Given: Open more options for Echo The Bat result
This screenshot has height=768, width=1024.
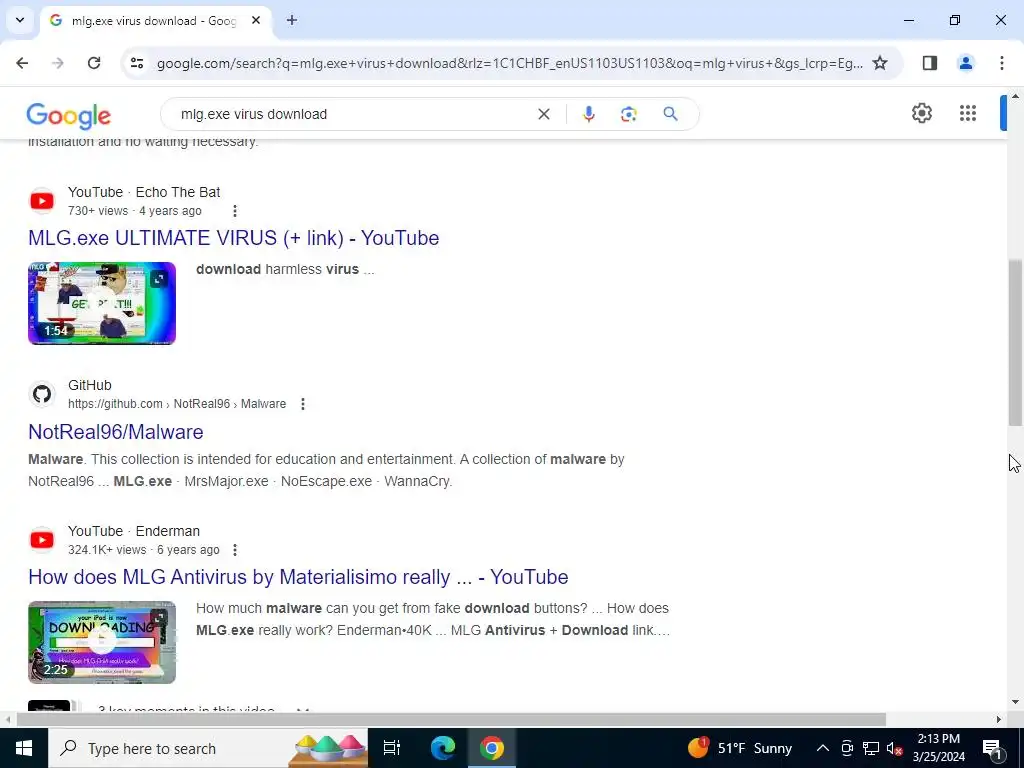Looking at the screenshot, I should (x=235, y=211).
